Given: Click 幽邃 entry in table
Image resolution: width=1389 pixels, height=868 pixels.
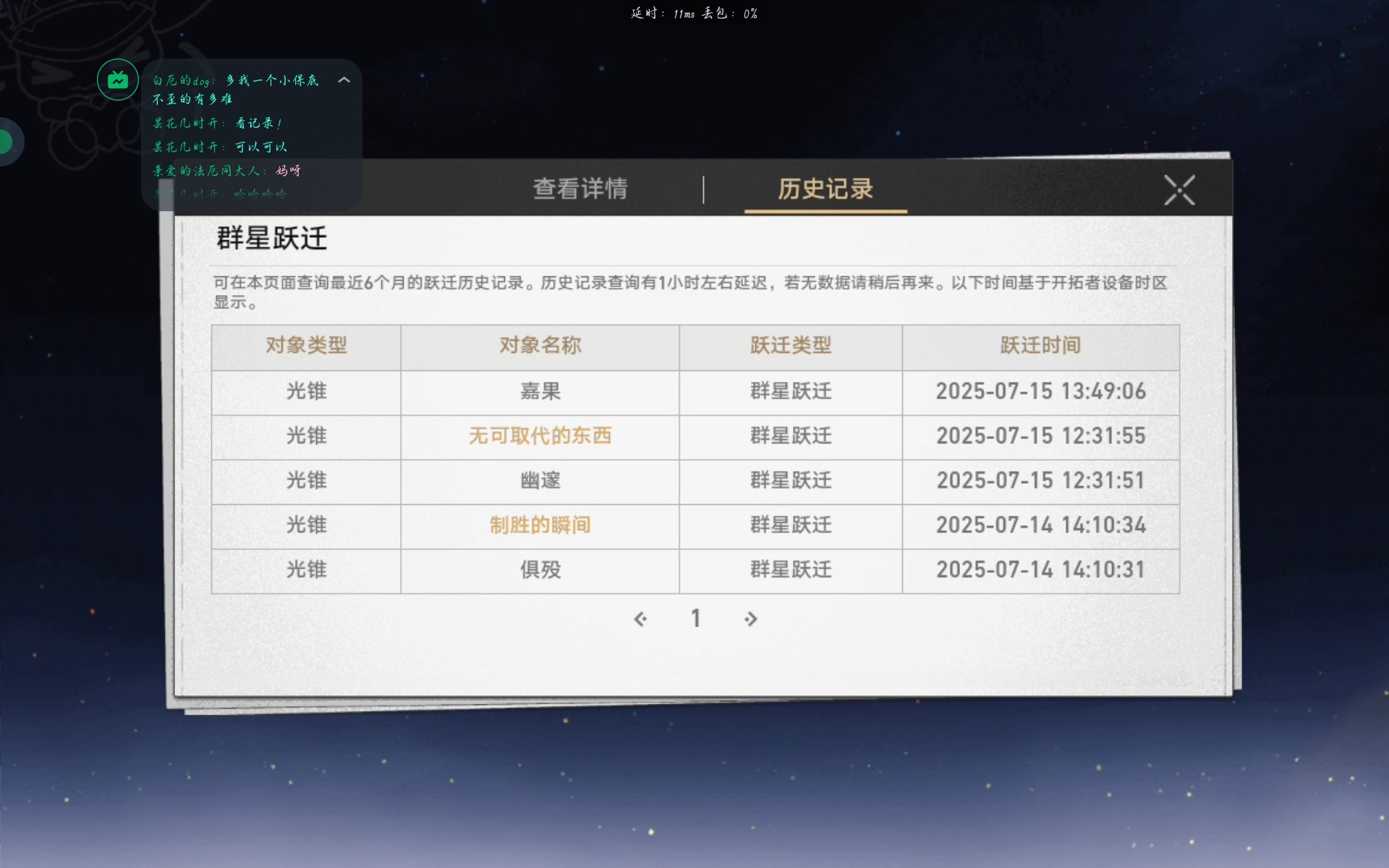Looking at the screenshot, I should [540, 481].
